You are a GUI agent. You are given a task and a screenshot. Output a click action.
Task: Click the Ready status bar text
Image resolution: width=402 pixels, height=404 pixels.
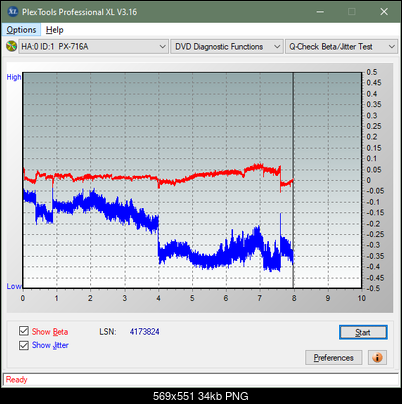click(x=16, y=380)
